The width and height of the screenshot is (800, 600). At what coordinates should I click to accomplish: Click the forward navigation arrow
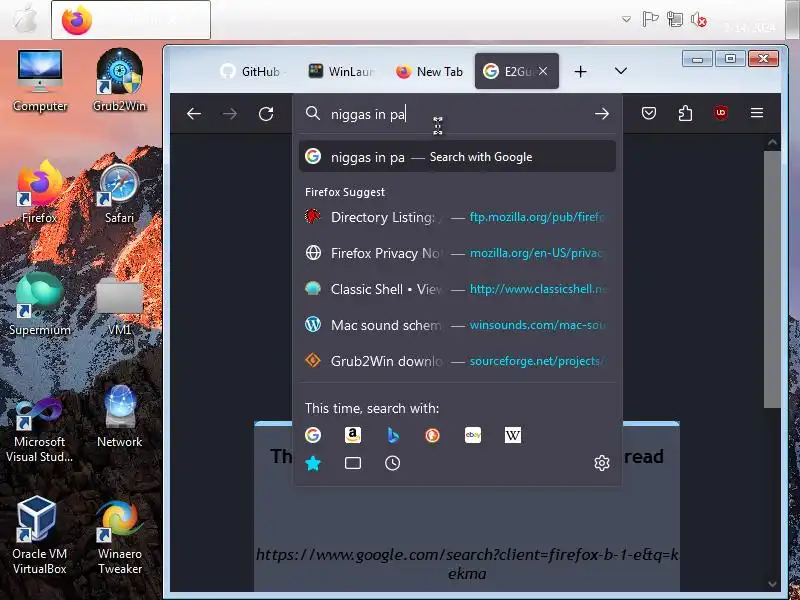tap(230, 113)
